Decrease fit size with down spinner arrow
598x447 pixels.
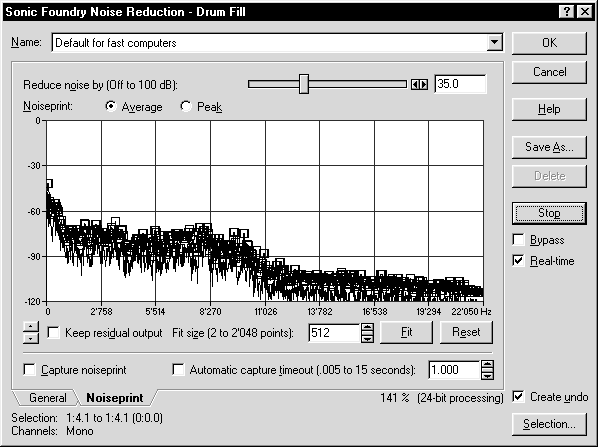tap(367, 338)
